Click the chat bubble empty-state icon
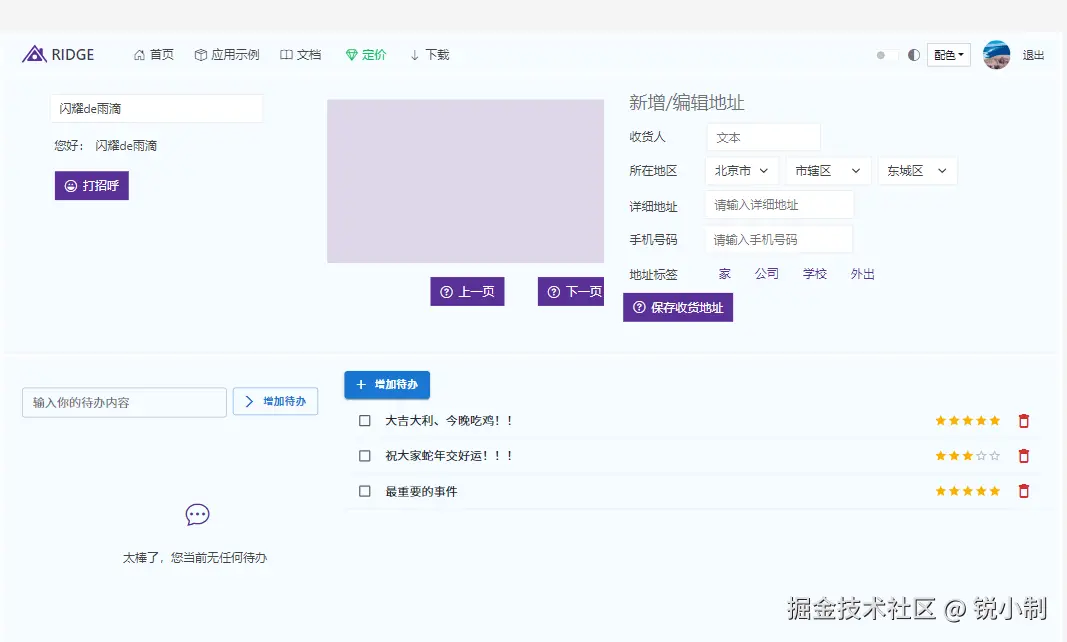The height and width of the screenshot is (642, 1067). click(197, 515)
